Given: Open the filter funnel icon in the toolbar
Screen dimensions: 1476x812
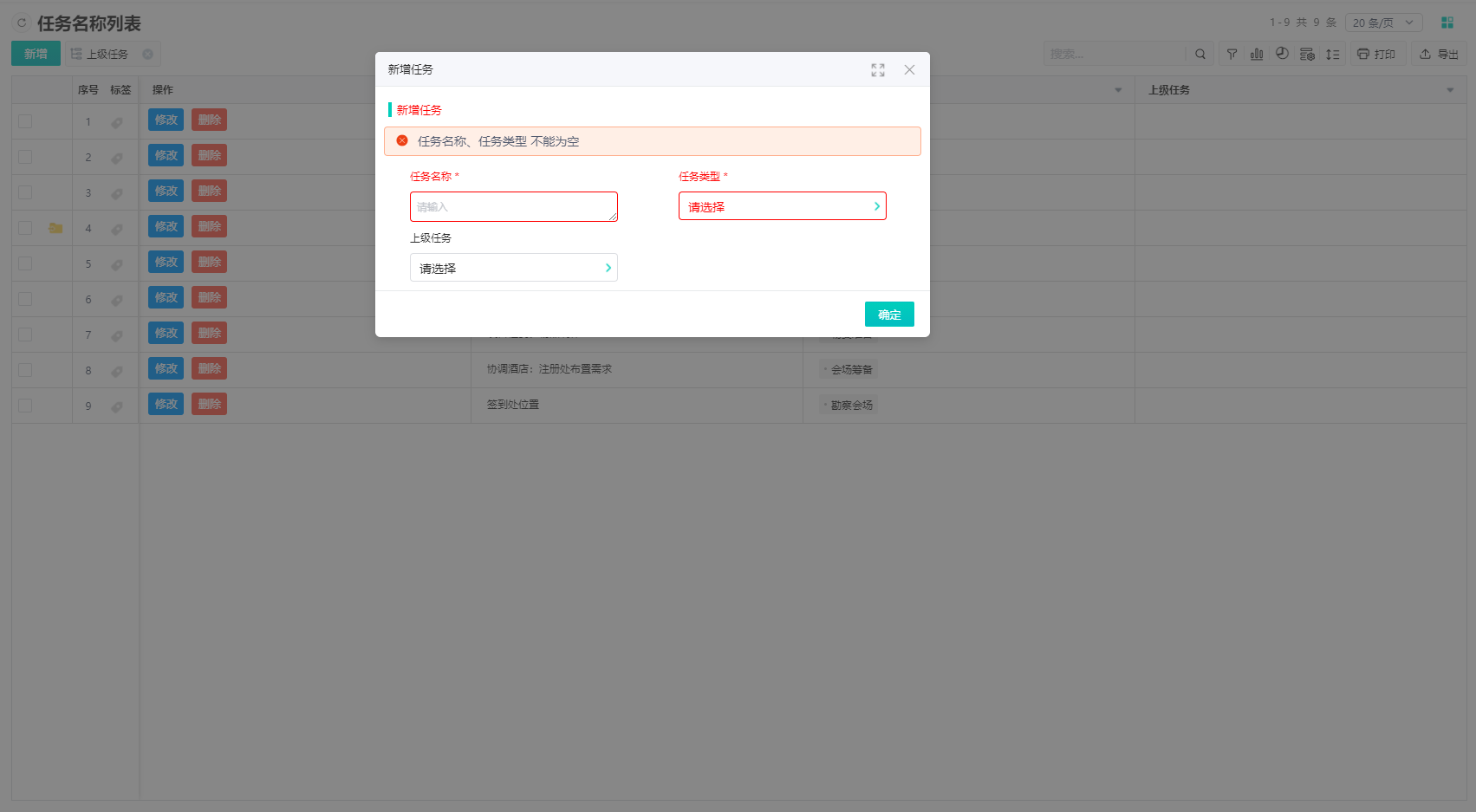Looking at the screenshot, I should click(1232, 54).
